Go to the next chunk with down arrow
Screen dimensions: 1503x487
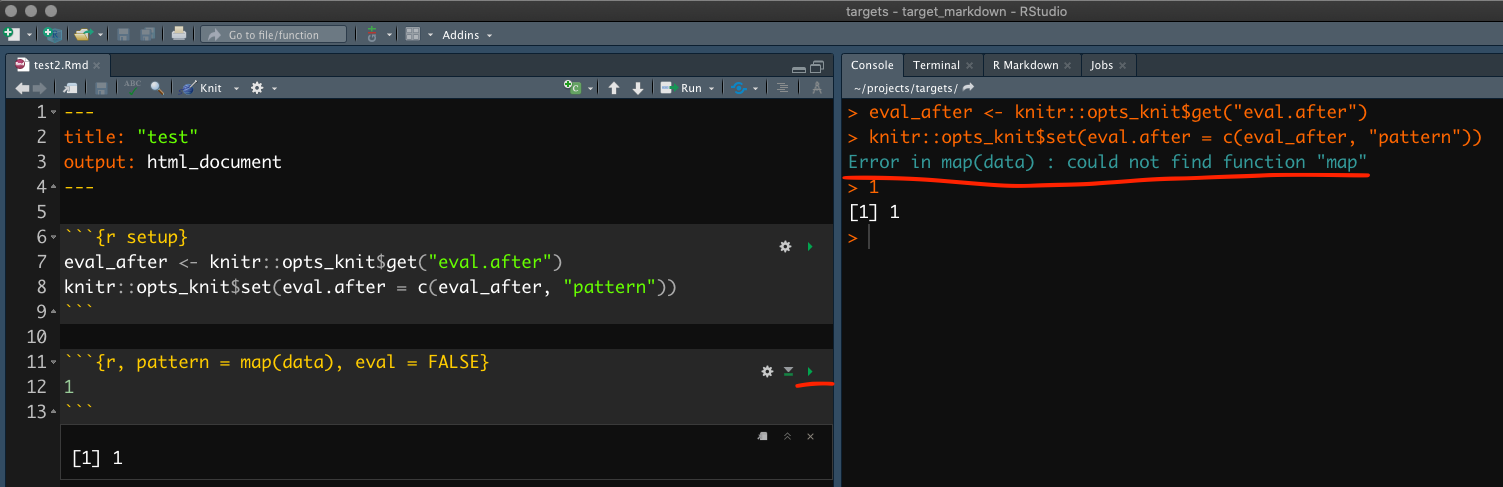click(637, 88)
